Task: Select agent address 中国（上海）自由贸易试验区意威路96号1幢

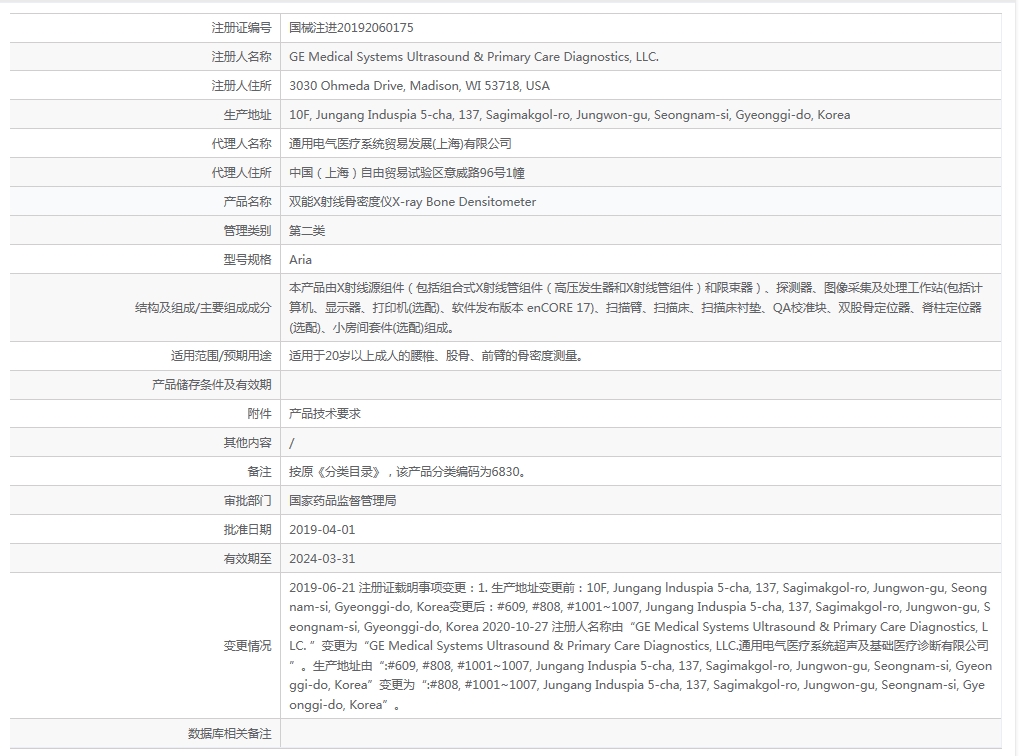Action: 407,173
